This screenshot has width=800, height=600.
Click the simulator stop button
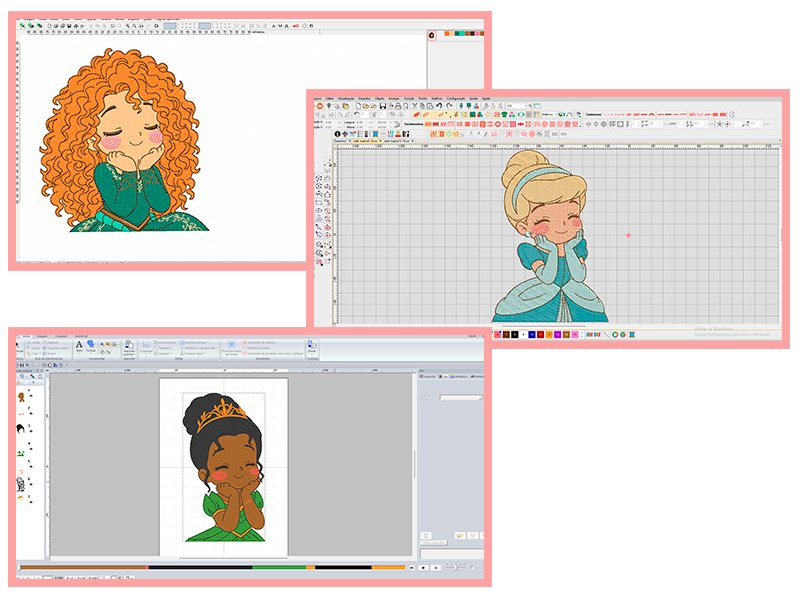[x=436, y=567]
